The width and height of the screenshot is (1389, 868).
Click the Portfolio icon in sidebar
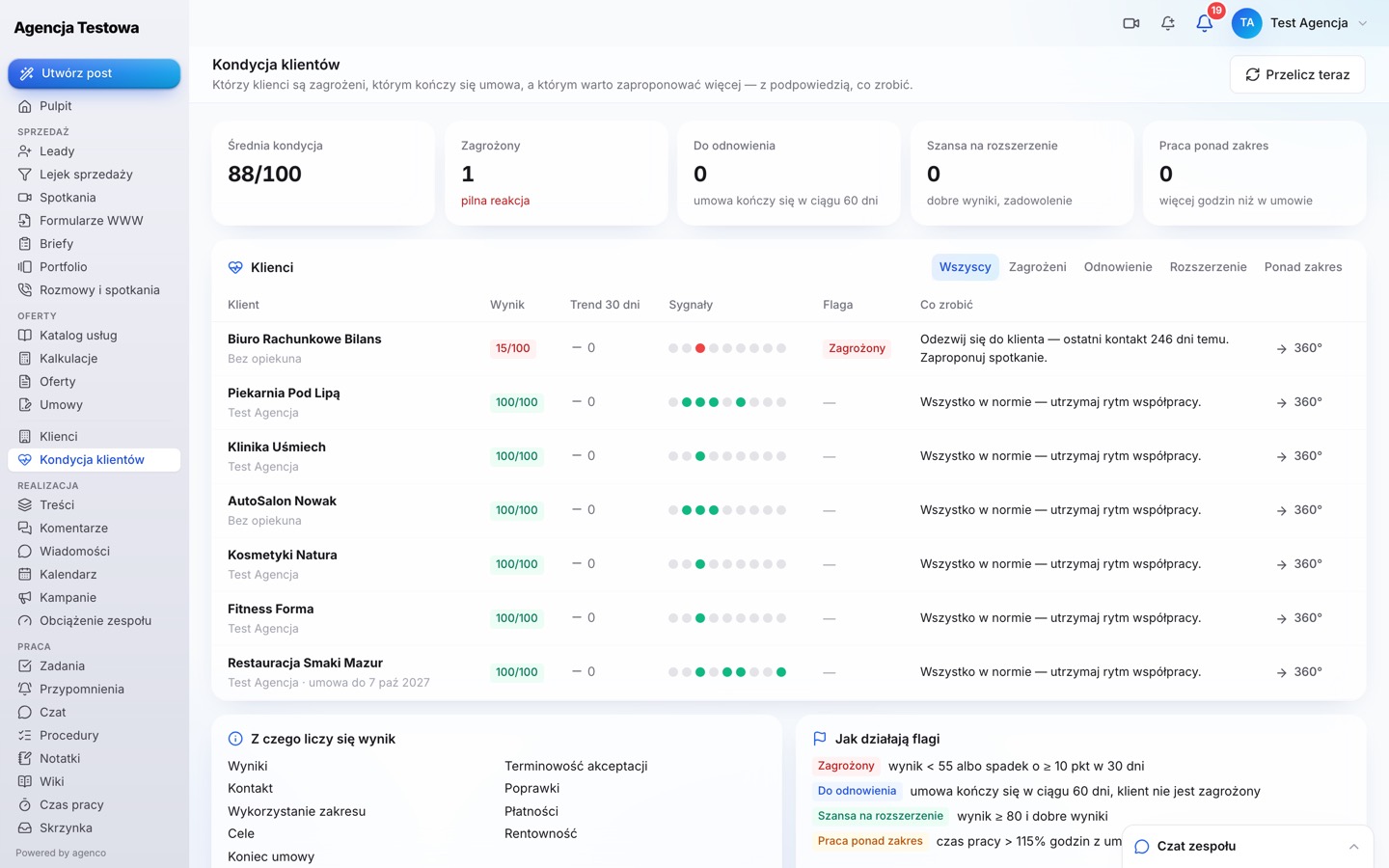(x=25, y=267)
